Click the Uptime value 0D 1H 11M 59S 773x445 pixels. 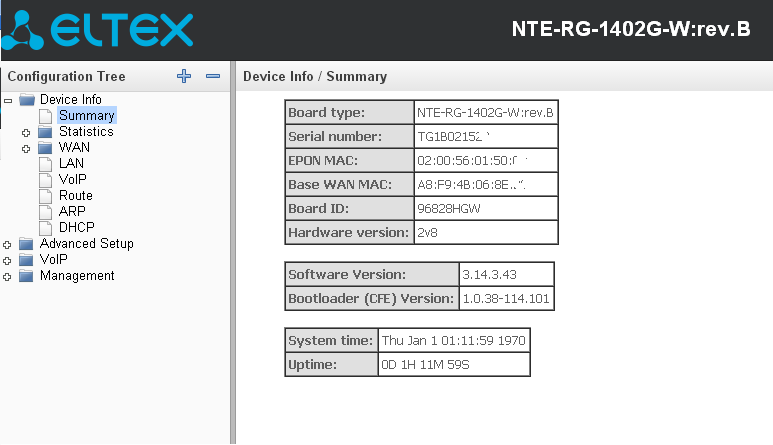click(425, 365)
